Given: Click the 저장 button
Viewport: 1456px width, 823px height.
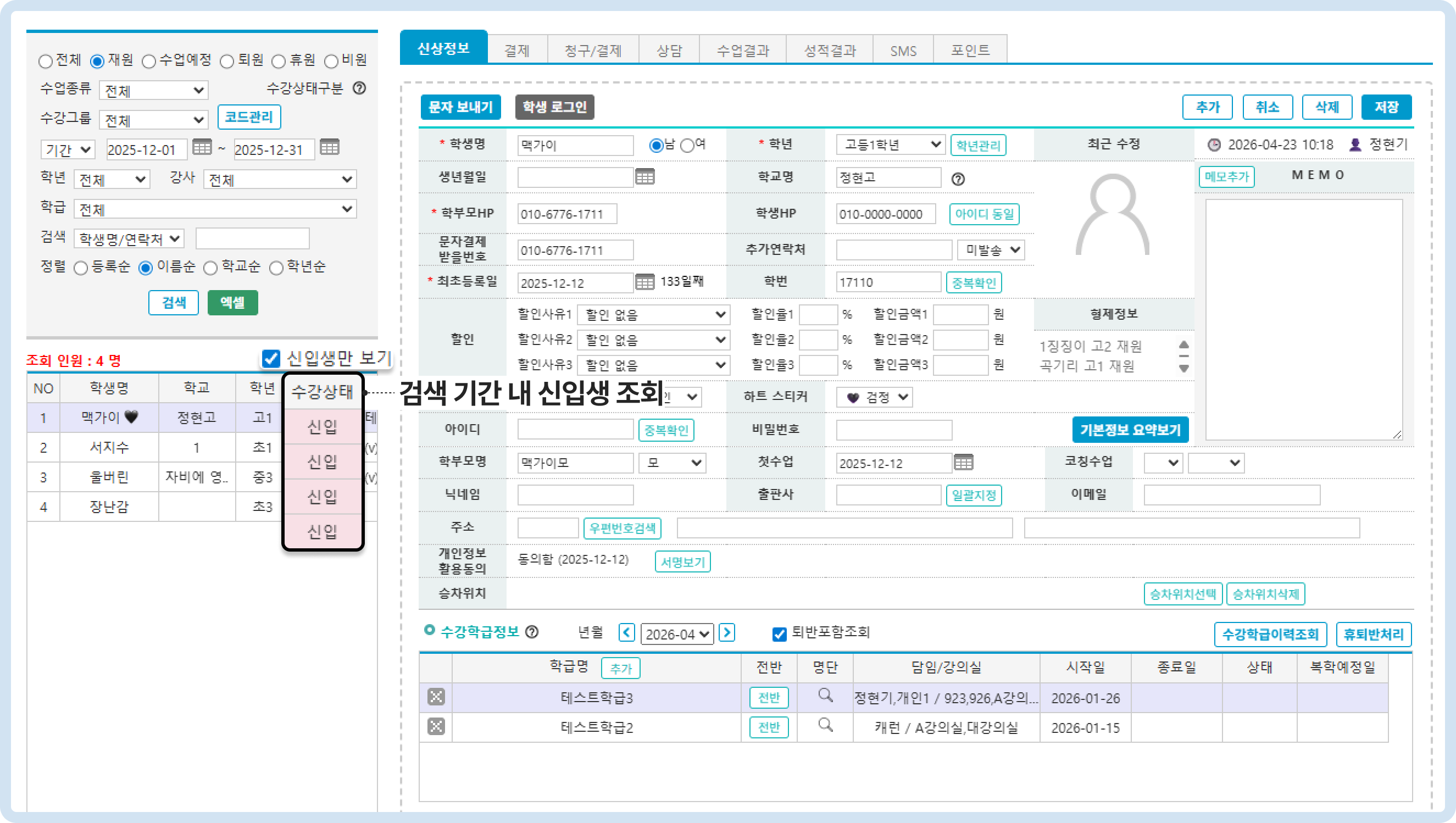Looking at the screenshot, I should 1385,107.
